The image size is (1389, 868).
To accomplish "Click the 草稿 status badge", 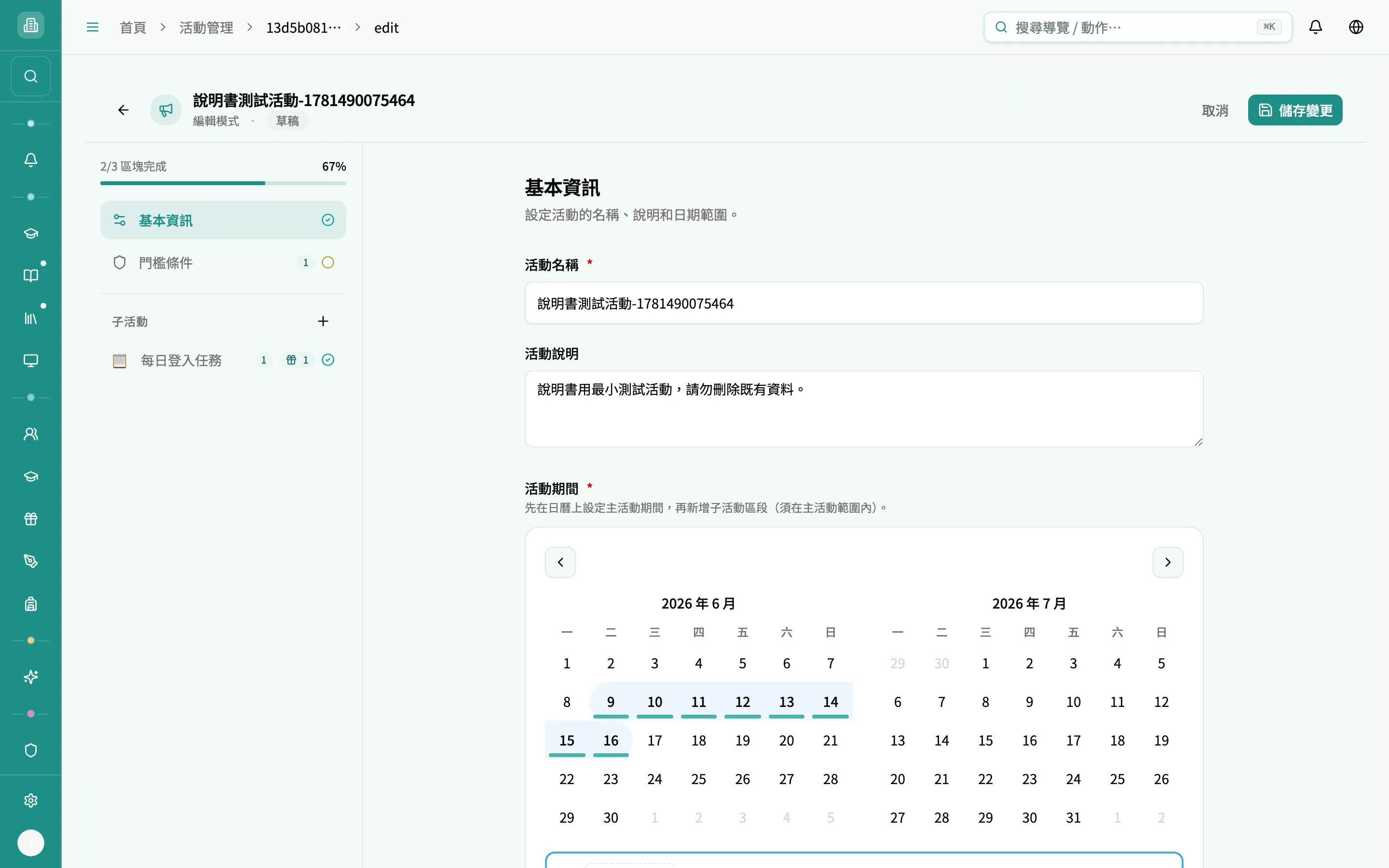I will (x=287, y=121).
